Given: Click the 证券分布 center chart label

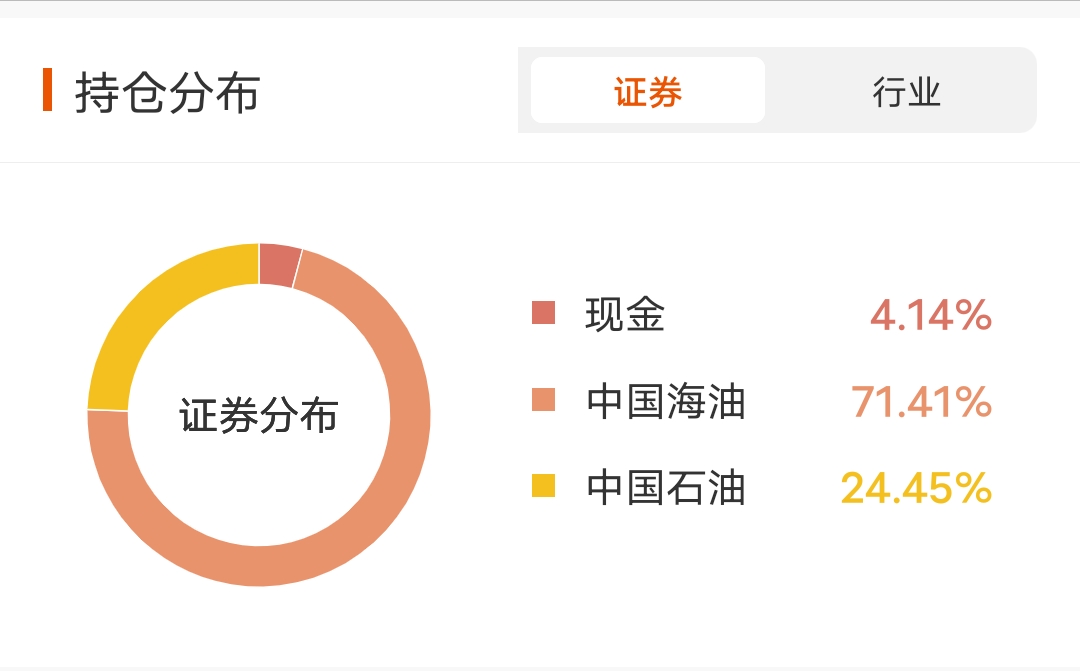Looking at the screenshot, I should click(259, 415).
